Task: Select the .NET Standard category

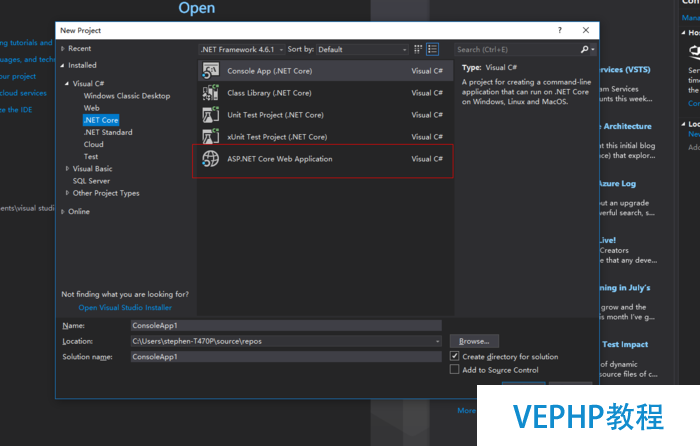Action: coord(108,132)
